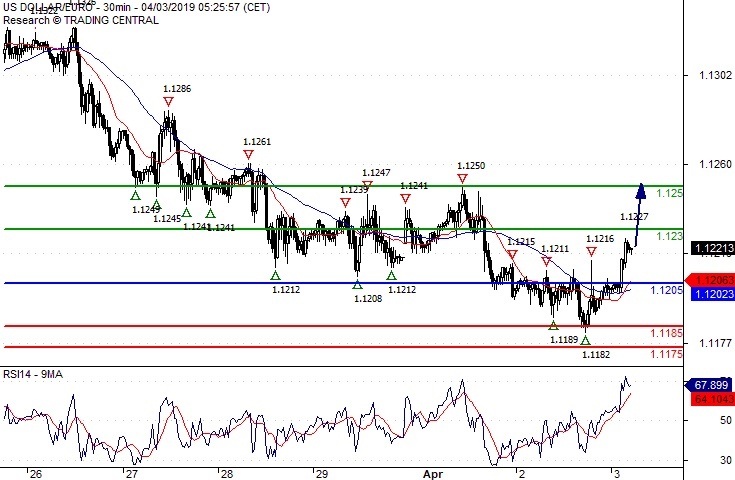
Task: Select the green triangle marker above 1.1182
Action: point(585,340)
